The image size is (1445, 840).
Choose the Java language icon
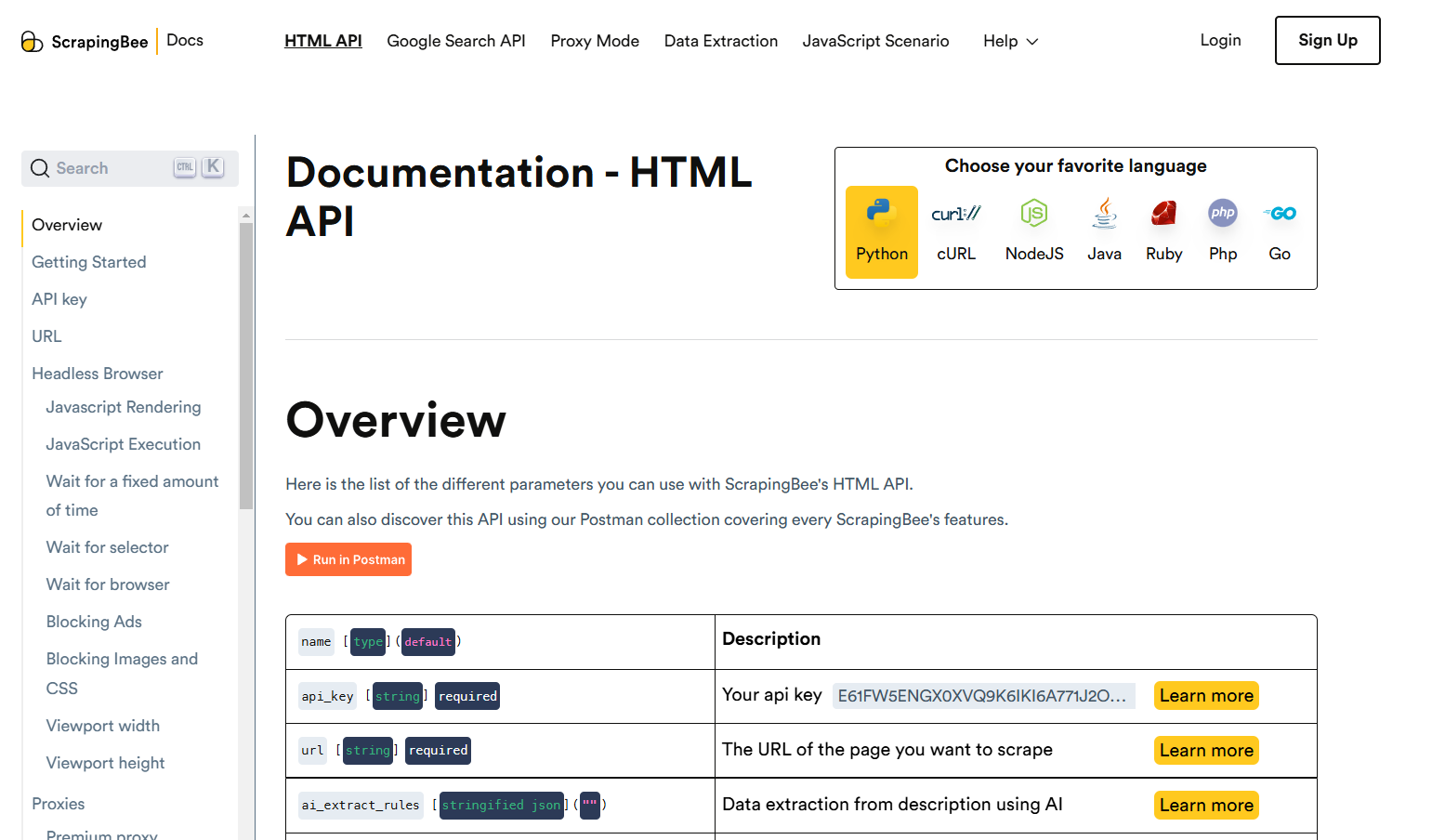point(1104,214)
